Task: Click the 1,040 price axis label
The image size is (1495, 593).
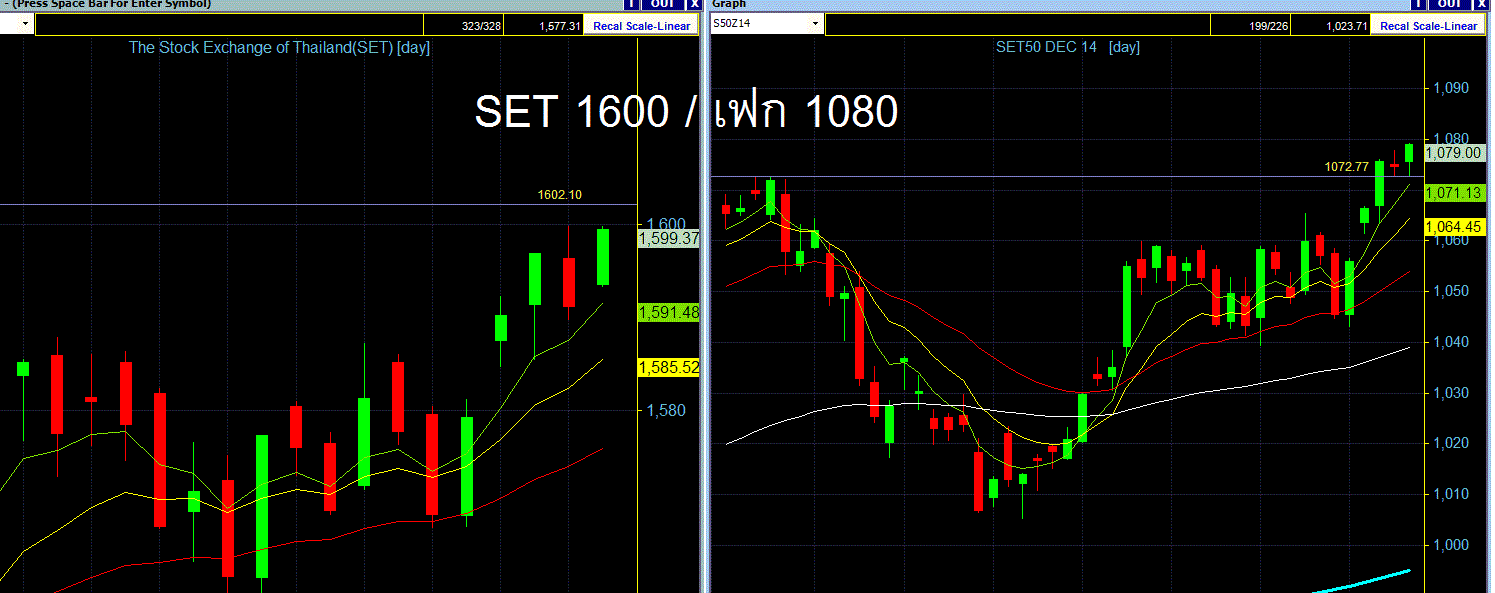Action: point(1449,342)
